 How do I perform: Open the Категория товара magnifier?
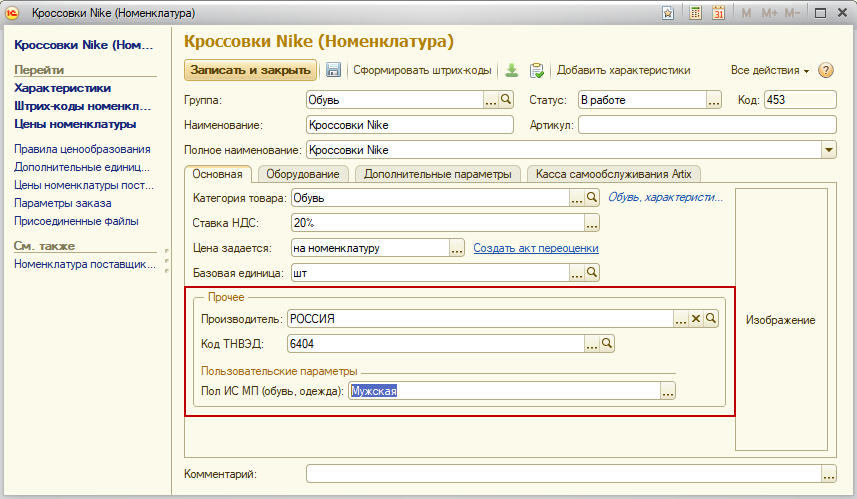tap(592, 198)
